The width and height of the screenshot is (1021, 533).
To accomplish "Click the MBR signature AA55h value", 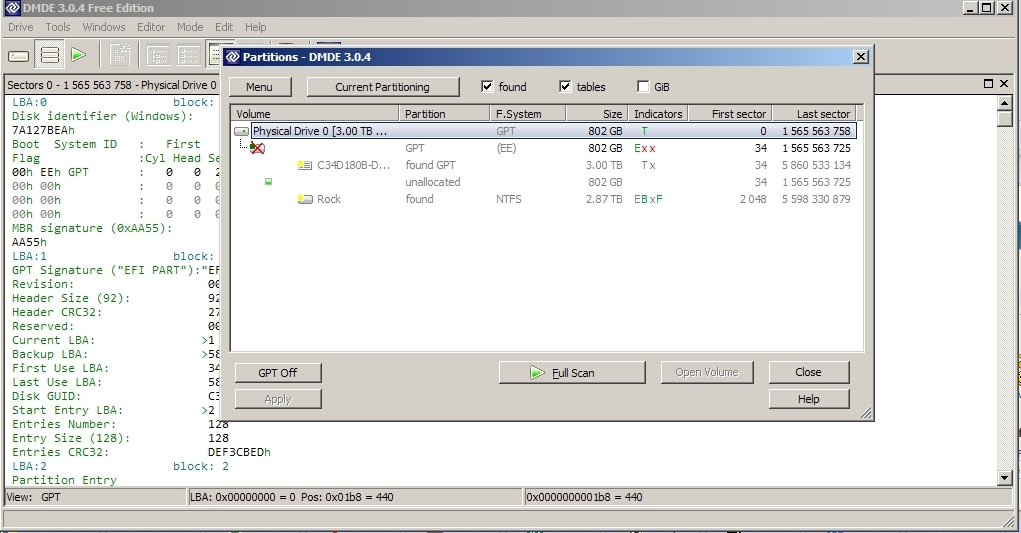I will pyautogui.click(x=29, y=242).
